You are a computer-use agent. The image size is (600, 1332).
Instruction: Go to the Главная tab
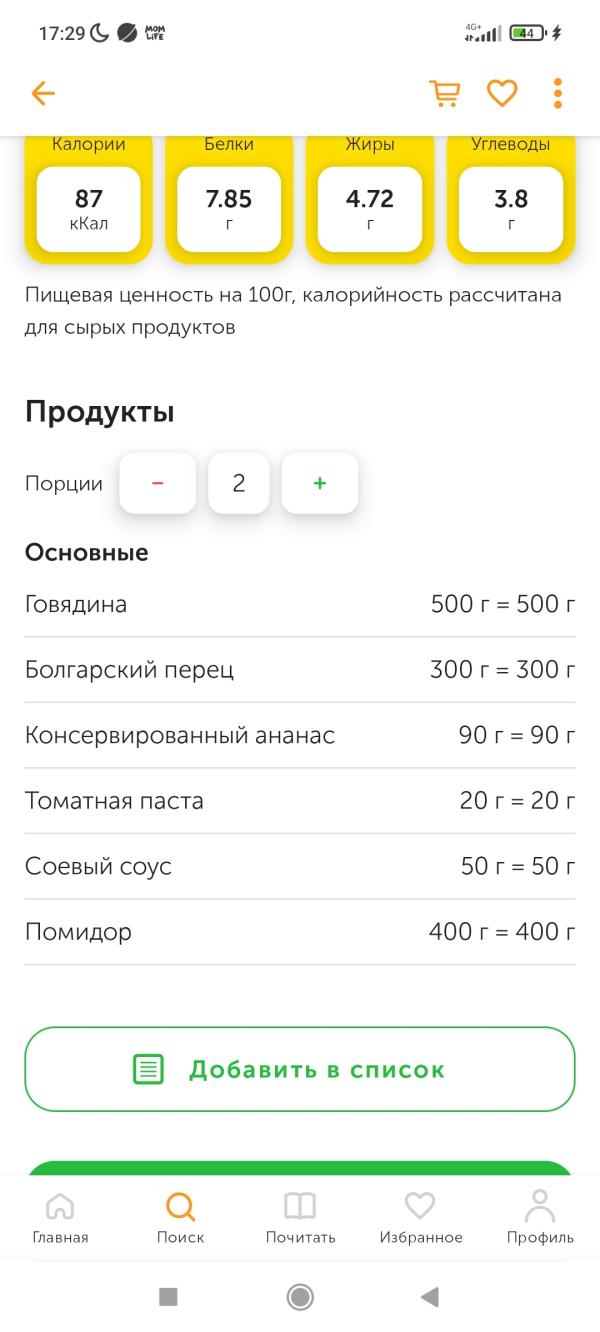tap(60, 1216)
